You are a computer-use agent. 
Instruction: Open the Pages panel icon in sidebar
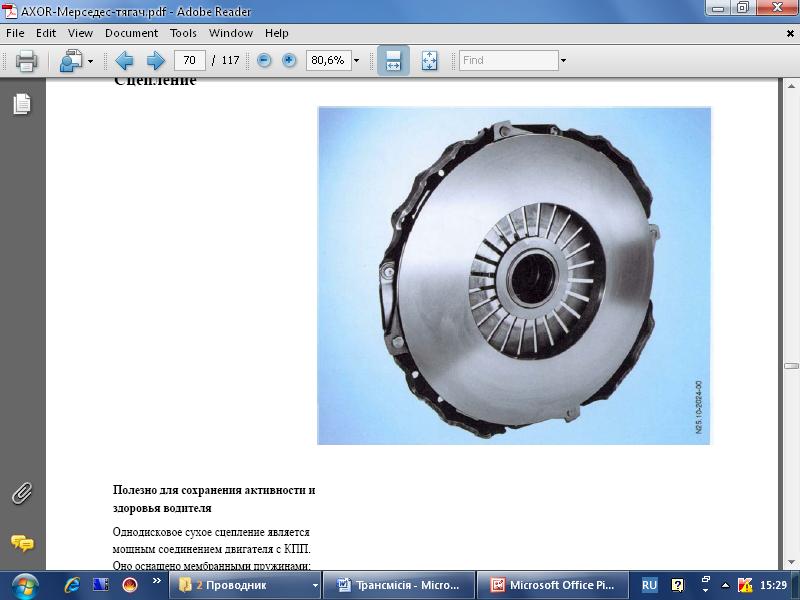22,104
